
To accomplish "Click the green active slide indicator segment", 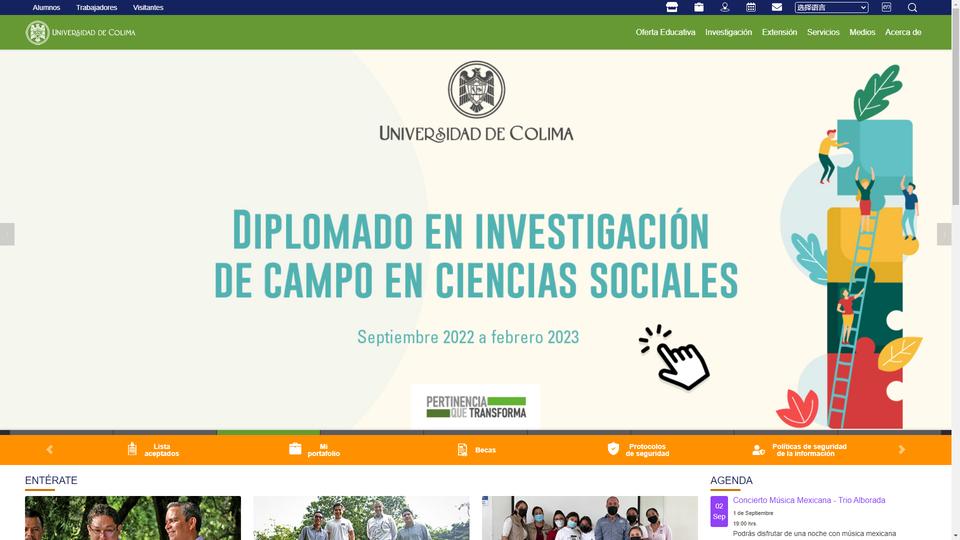I will 268,432.
